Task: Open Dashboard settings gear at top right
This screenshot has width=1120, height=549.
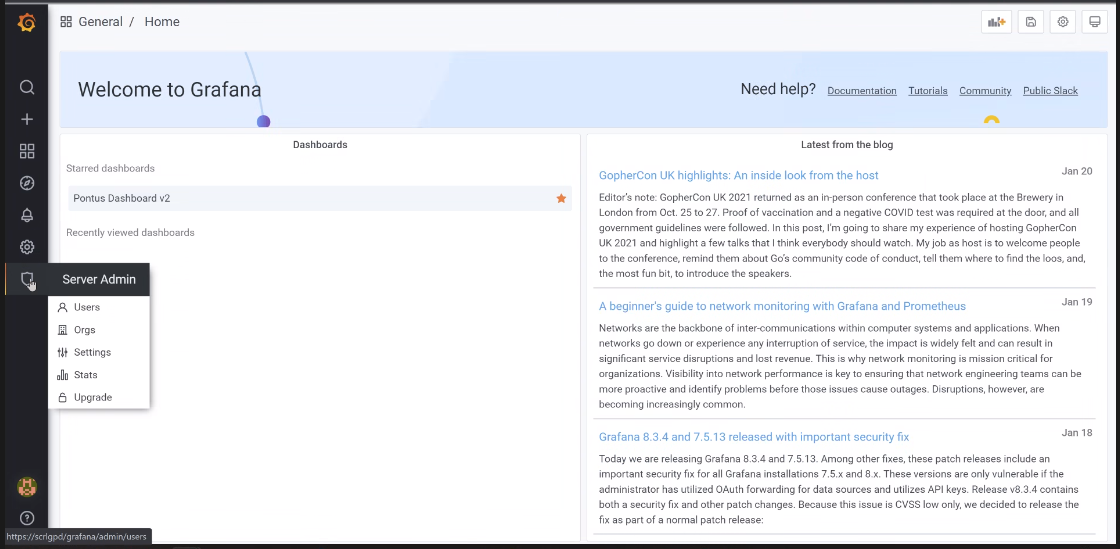Action: pos(1063,22)
